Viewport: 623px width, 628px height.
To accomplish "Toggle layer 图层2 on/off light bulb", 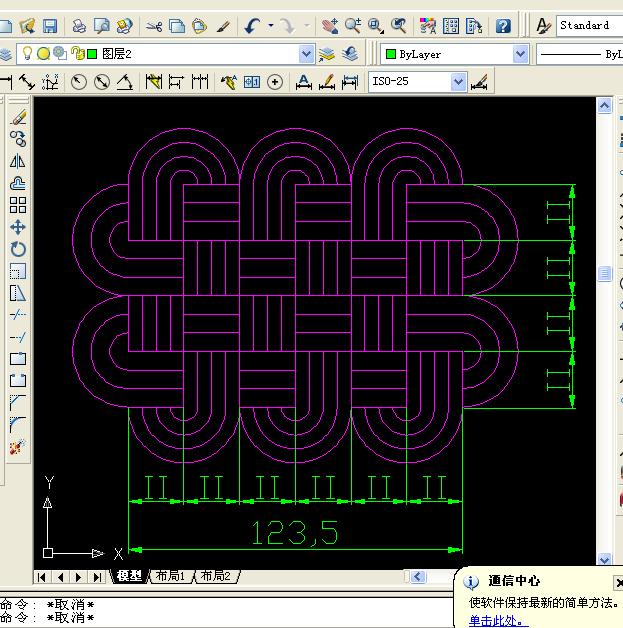I will click(x=27, y=53).
